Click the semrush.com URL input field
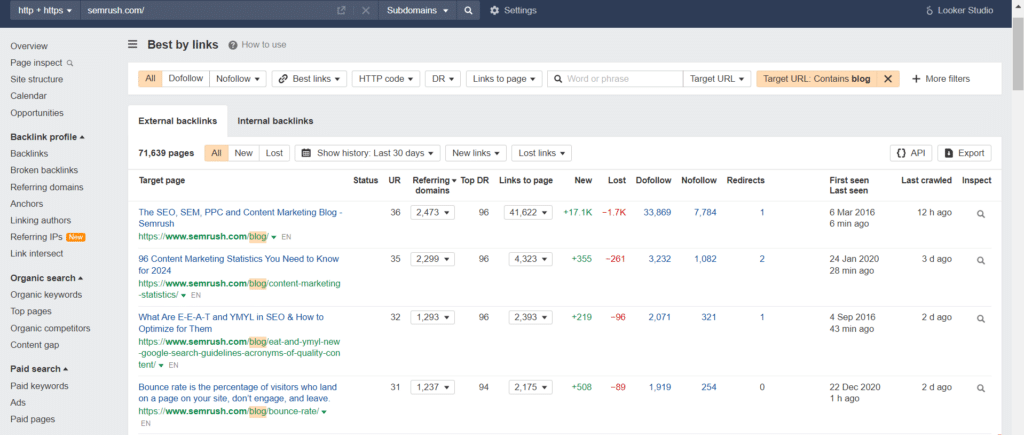 (x=208, y=10)
